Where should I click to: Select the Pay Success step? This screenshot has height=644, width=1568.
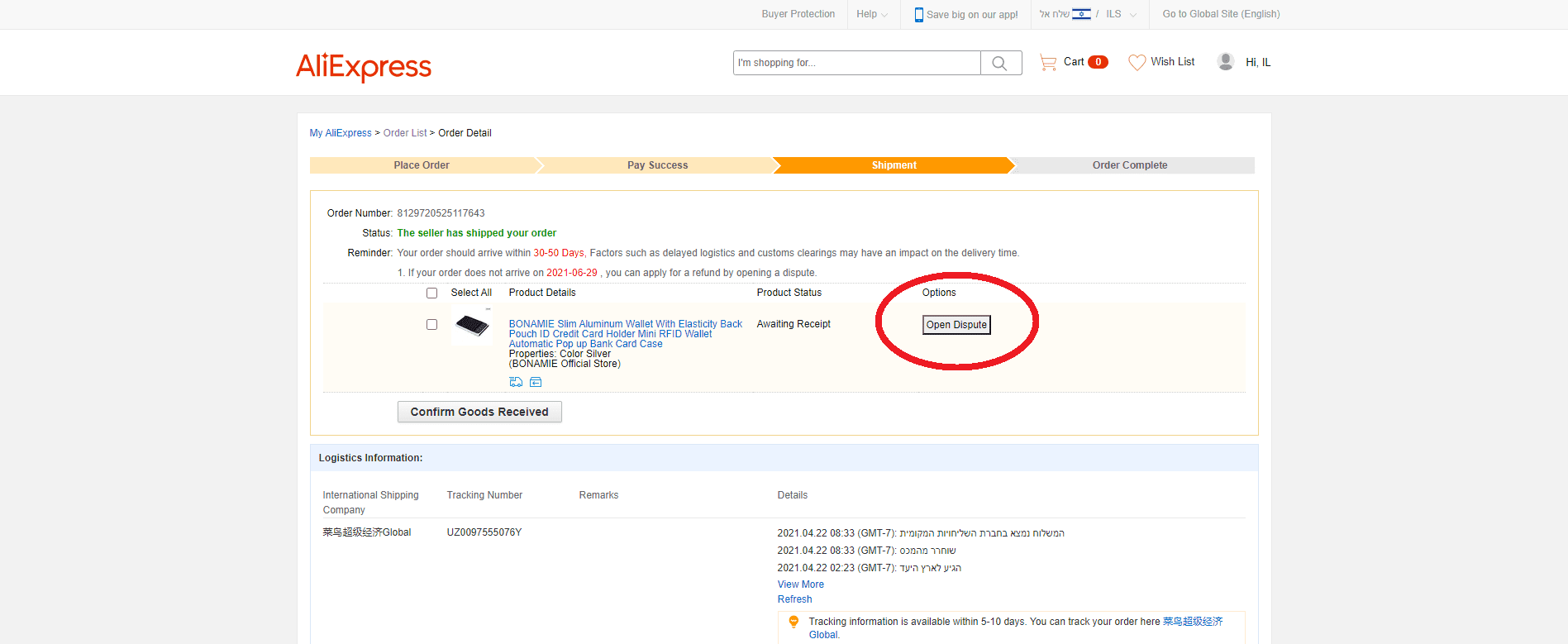658,165
